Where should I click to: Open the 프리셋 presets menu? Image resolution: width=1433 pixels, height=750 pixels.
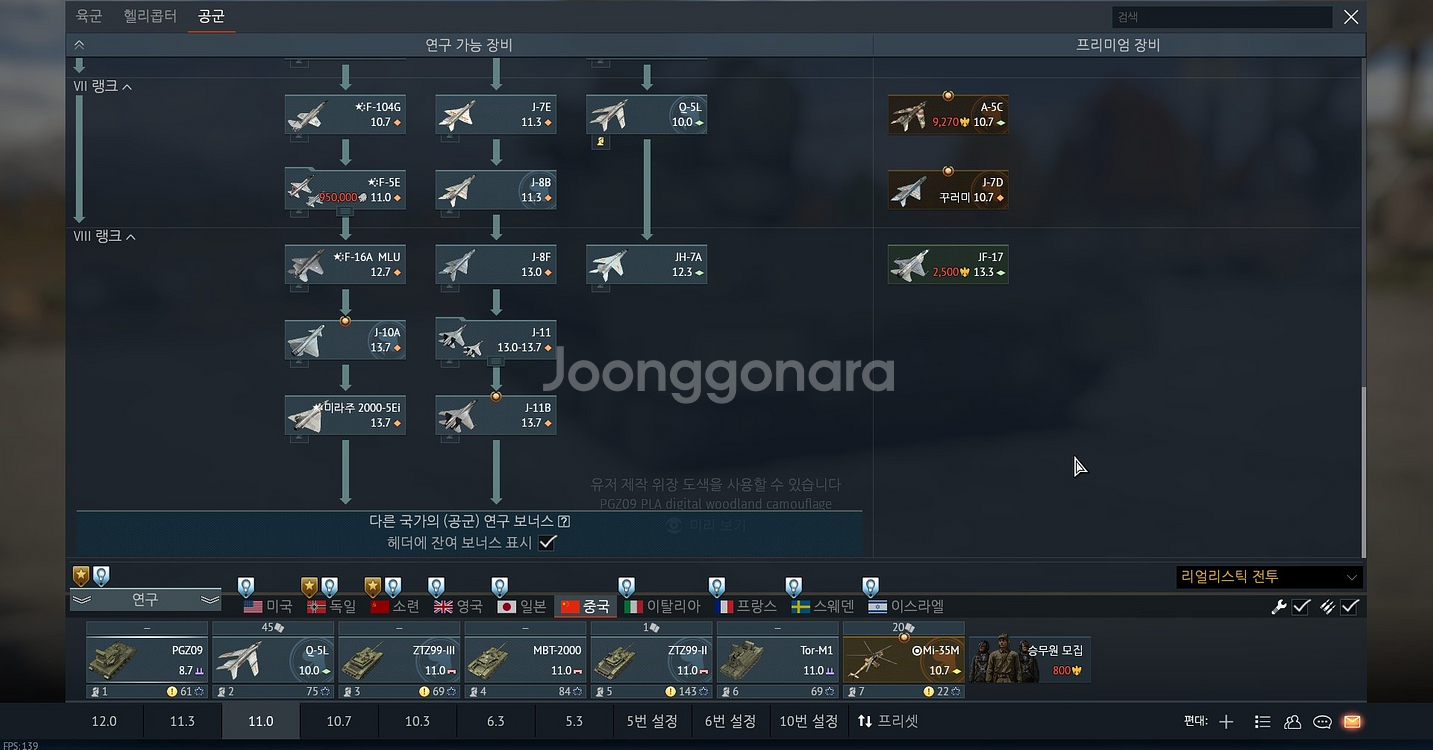coord(888,721)
